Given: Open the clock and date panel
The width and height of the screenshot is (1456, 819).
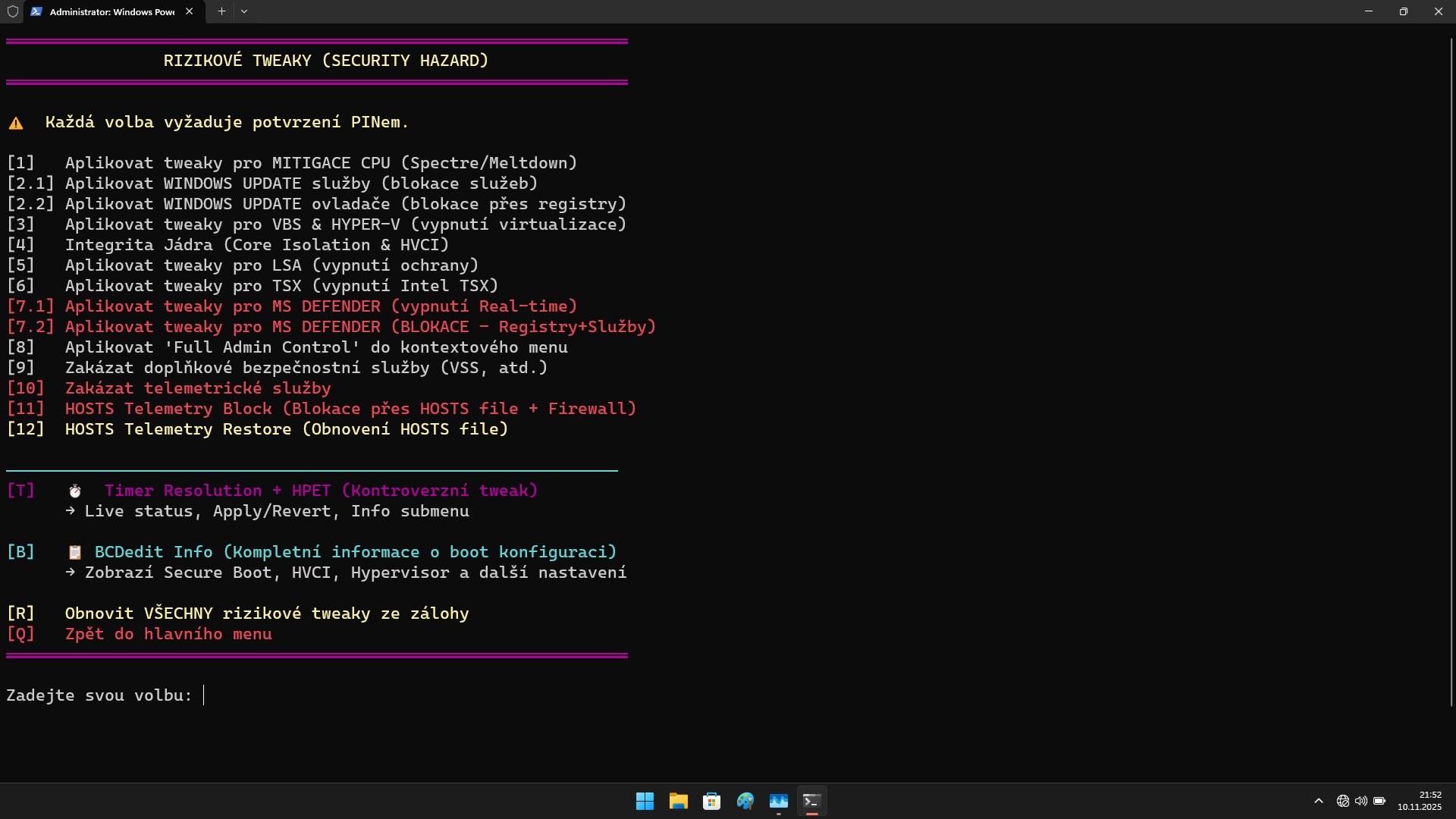Looking at the screenshot, I should tap(1420, 801).
